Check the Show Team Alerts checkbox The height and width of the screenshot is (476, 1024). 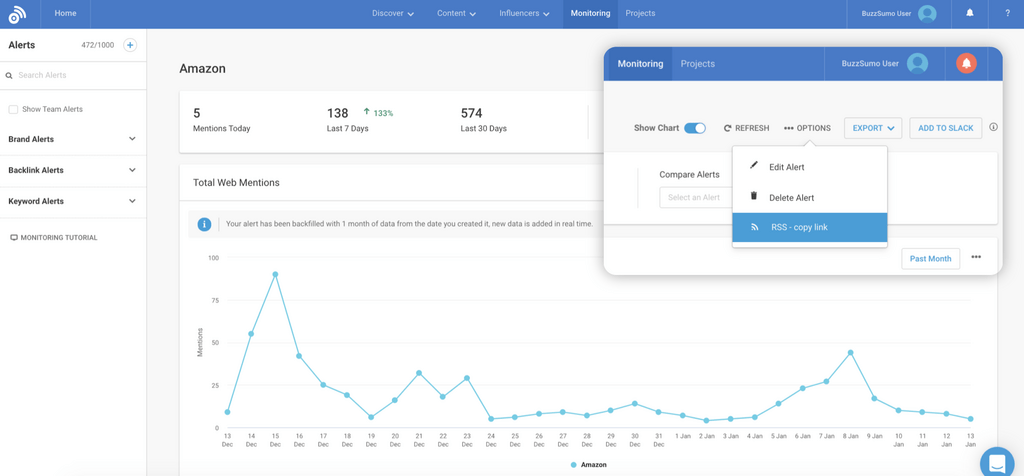coord(13,109)
